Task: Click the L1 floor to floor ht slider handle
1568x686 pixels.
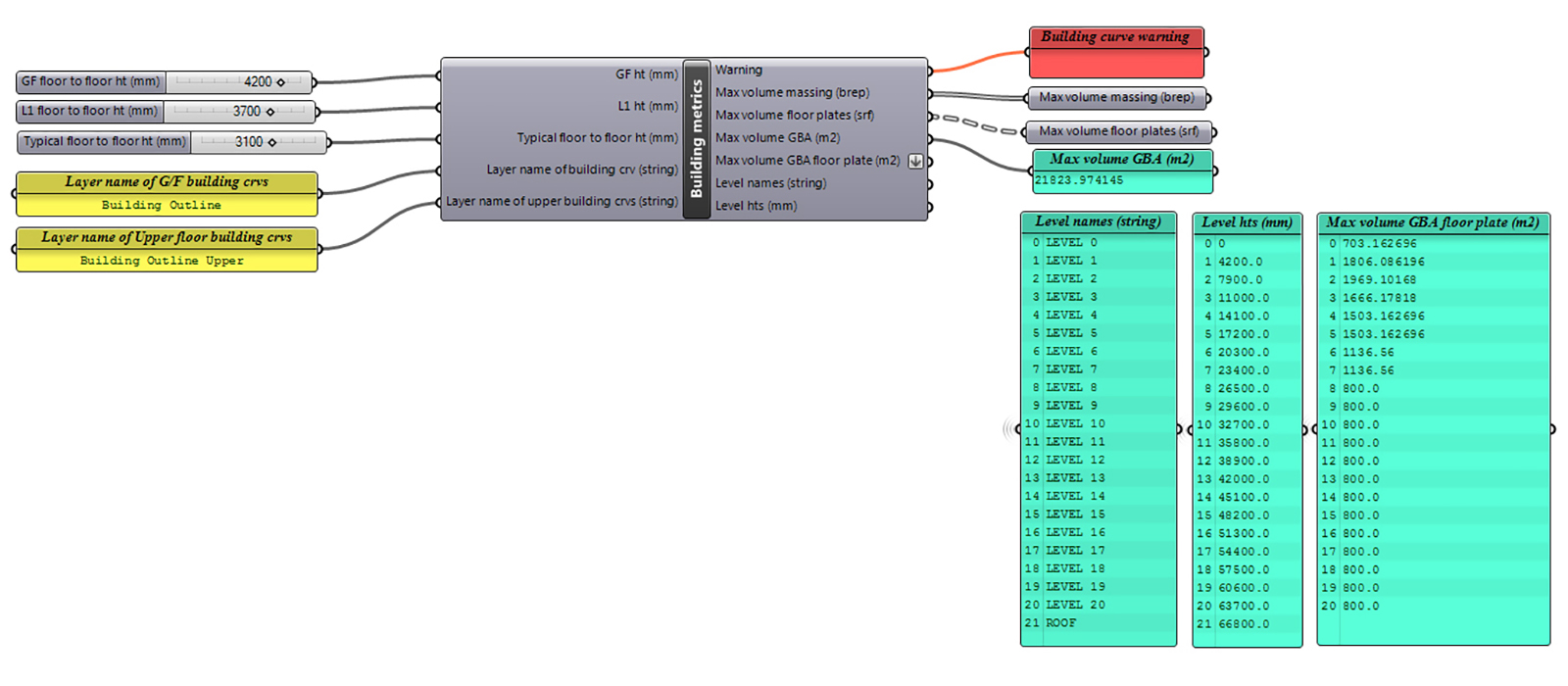Action: coord(270,112)
